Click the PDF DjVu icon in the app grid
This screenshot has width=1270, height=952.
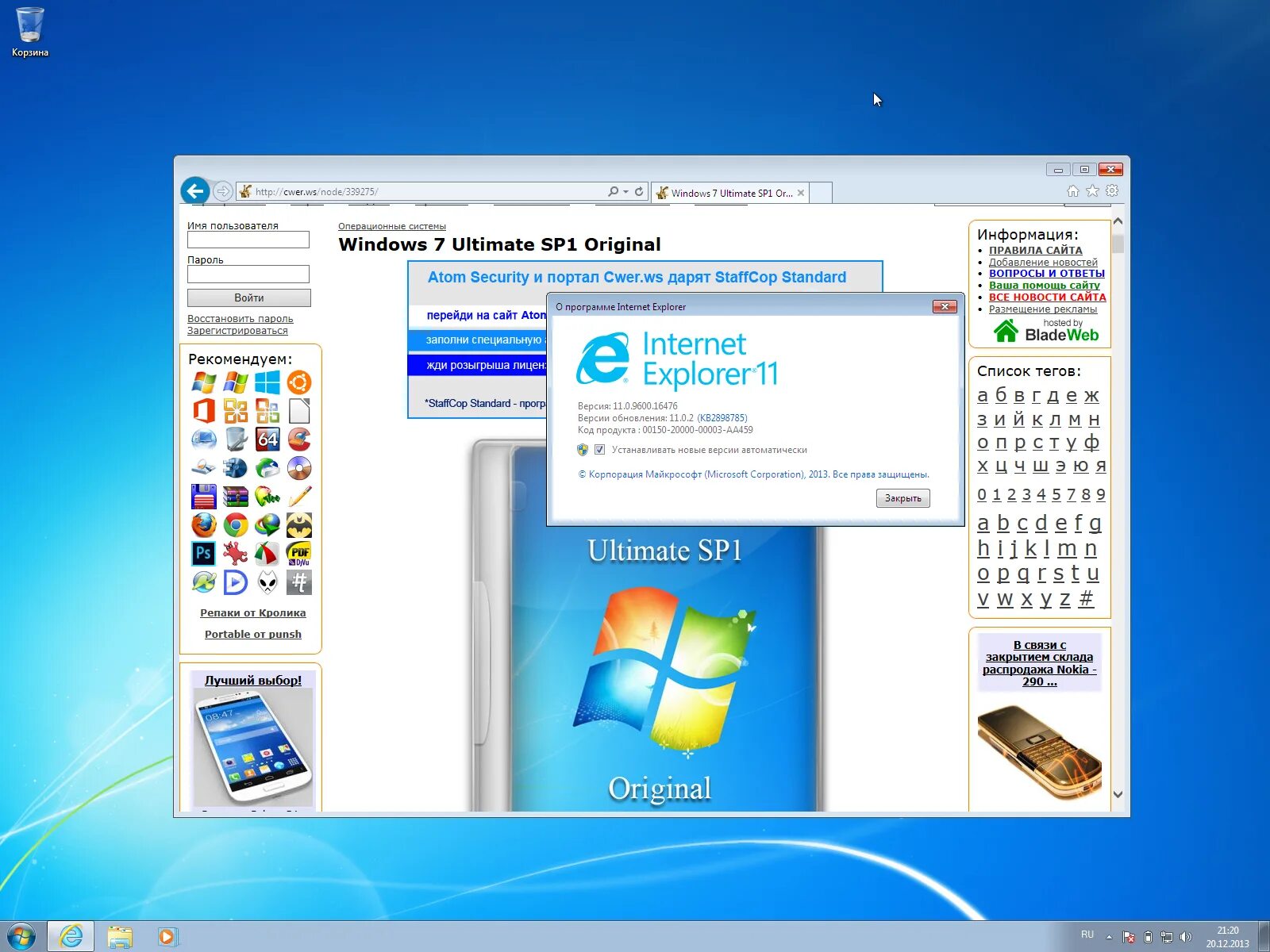(x=299, y=555)
